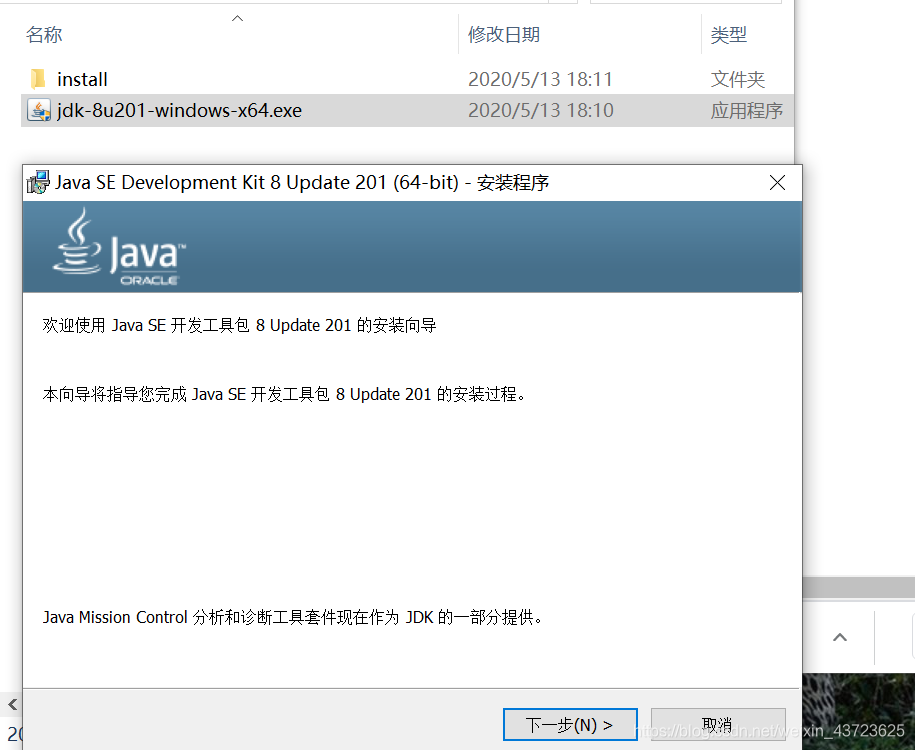Click the 应用程序 type cell
This screenshot has height=750, width=915.
tap(747, 110)
